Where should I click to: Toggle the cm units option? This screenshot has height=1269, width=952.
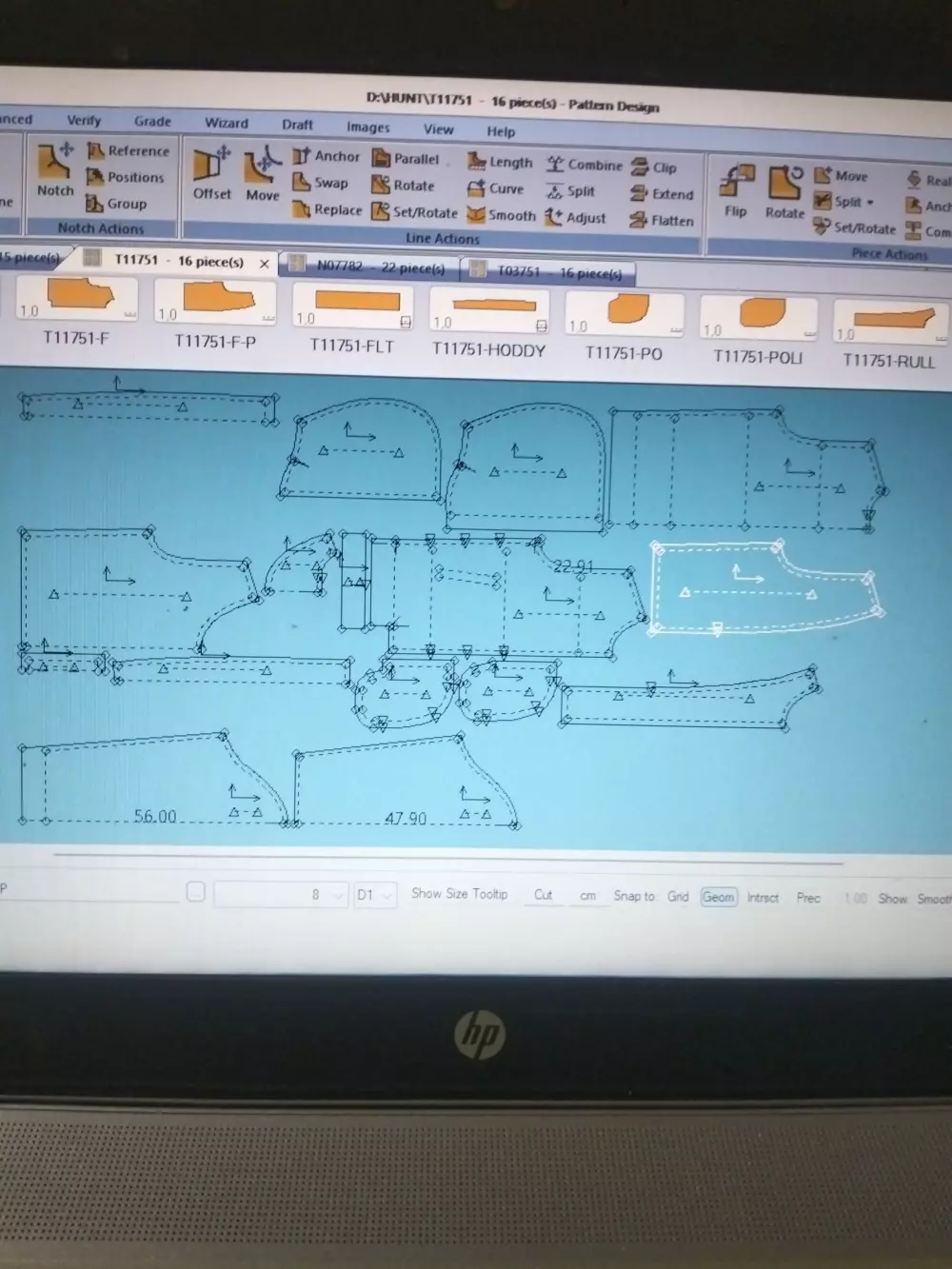coord(588,896)
